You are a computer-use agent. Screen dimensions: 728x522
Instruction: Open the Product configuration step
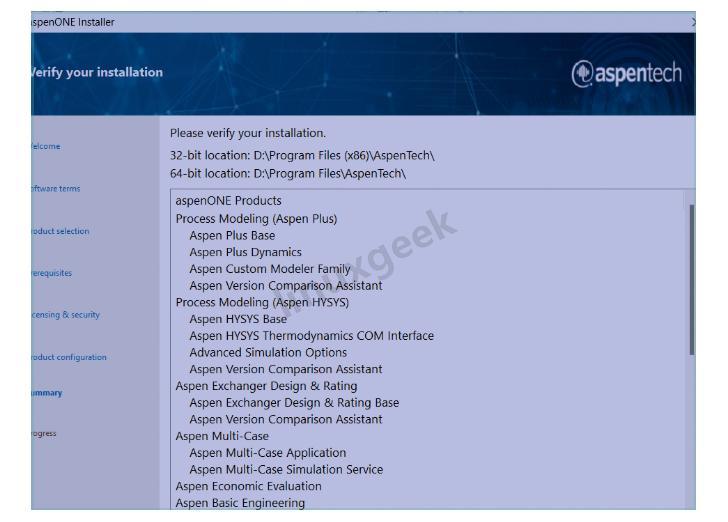coord(69,357)
